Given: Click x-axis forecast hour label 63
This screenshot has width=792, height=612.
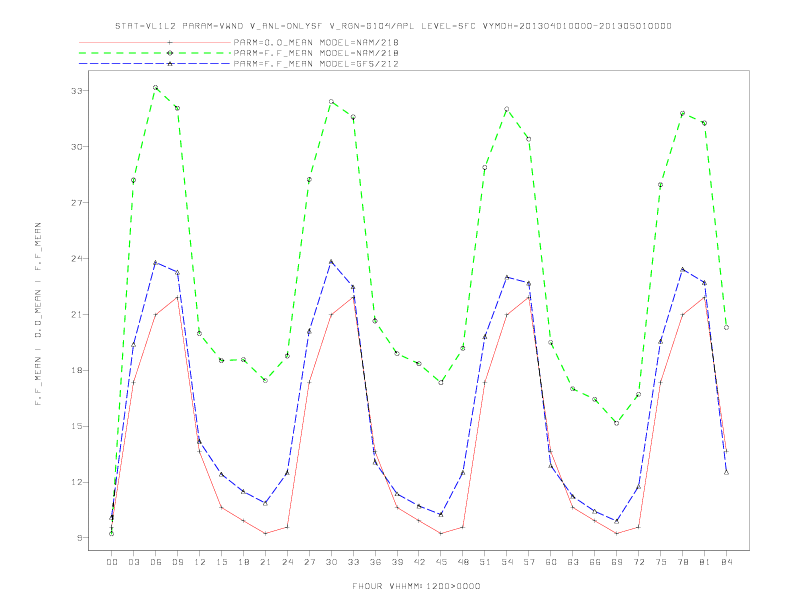Looking at the screenshot, I should 573,562.
